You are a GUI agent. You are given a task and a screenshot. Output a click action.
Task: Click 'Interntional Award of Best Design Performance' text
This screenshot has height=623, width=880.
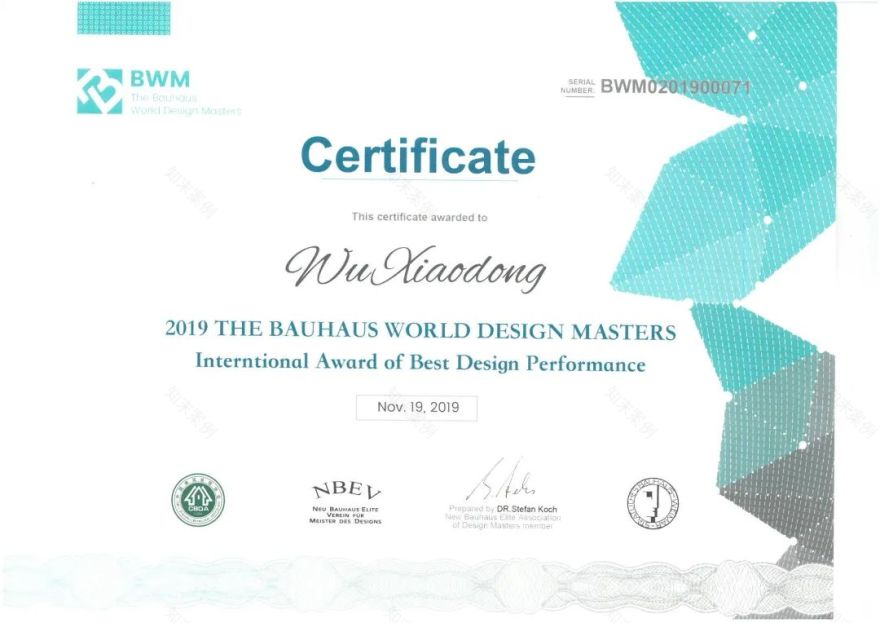point(420,362)
